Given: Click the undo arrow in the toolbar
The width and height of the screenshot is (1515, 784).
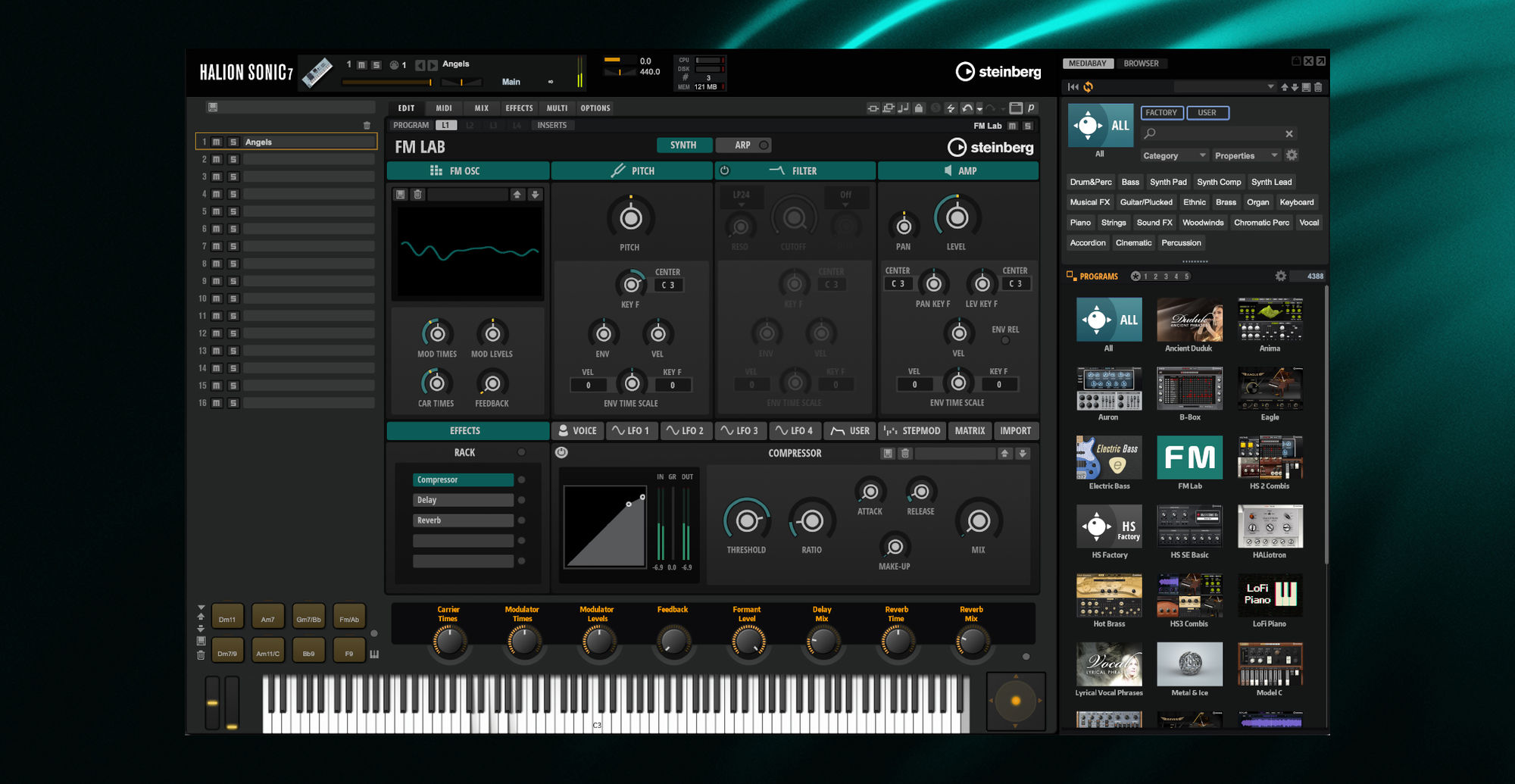Looking at the screenshot, I should 967,108.
